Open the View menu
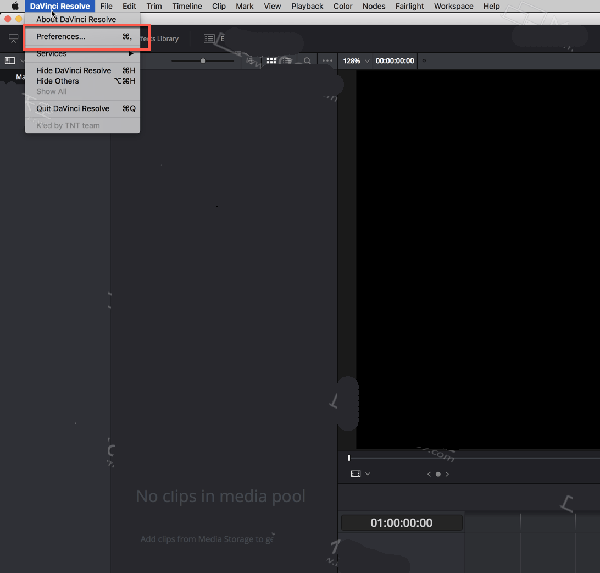Image resolution: width=600 pixels, height=573 pixels. (272, 6)
